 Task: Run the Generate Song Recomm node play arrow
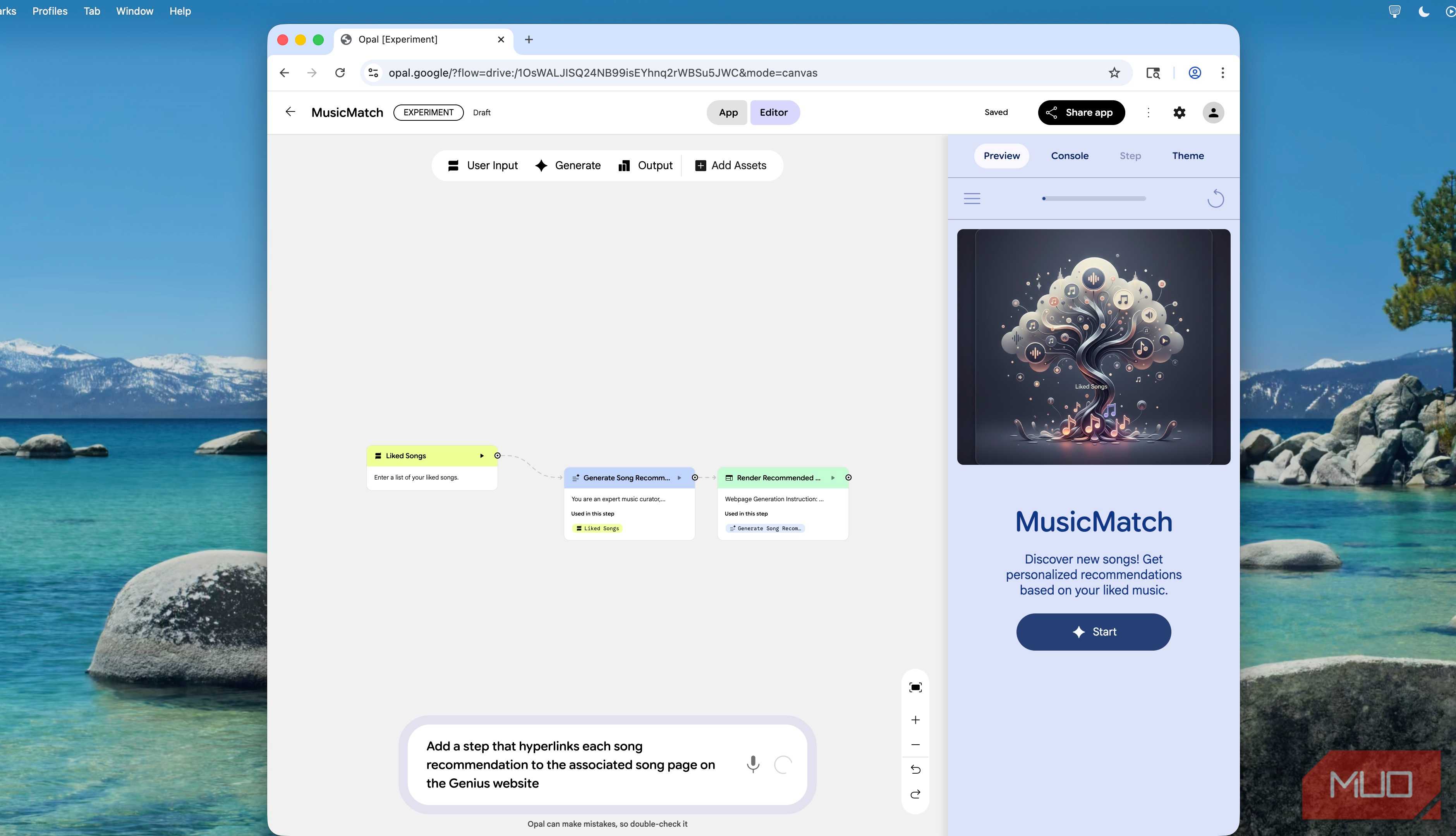coord(679,478)
